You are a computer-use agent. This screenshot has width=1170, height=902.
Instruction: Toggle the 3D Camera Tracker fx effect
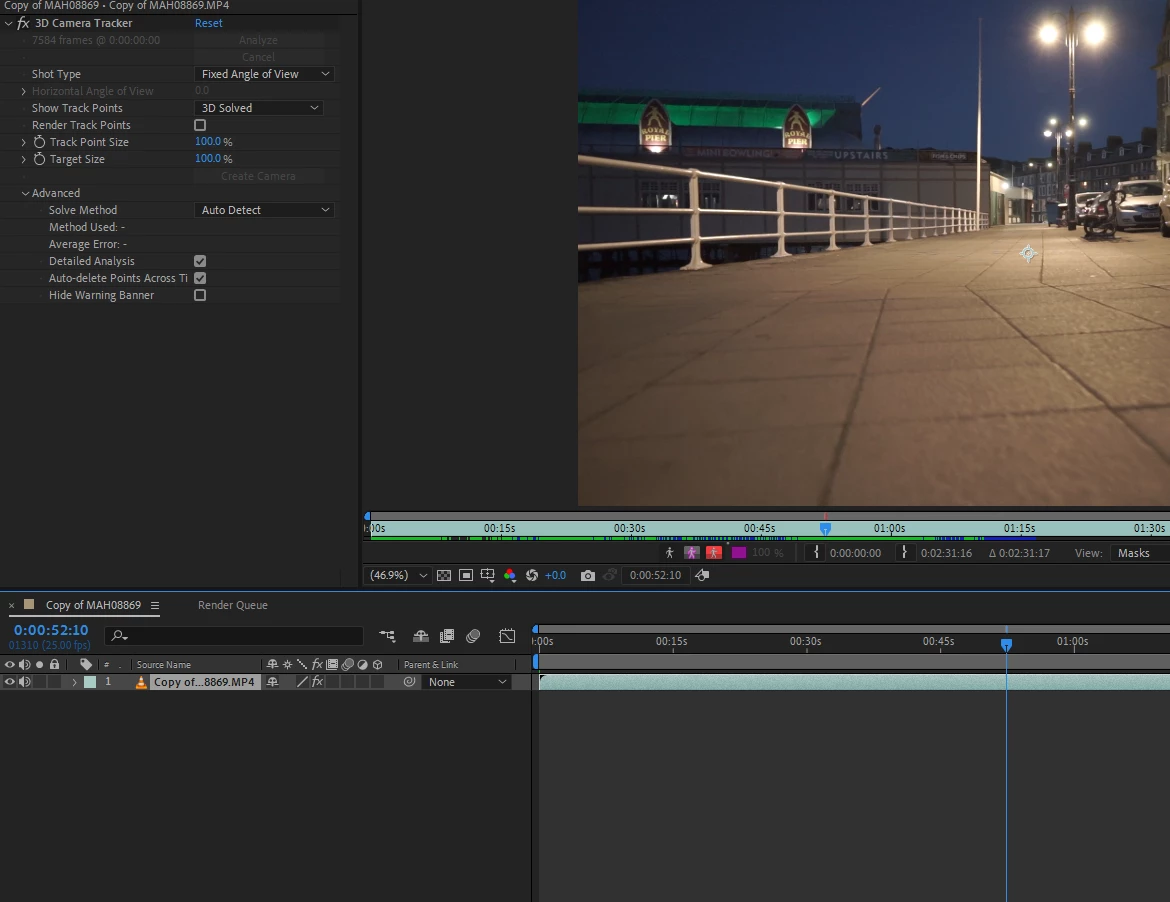(23, 23)
